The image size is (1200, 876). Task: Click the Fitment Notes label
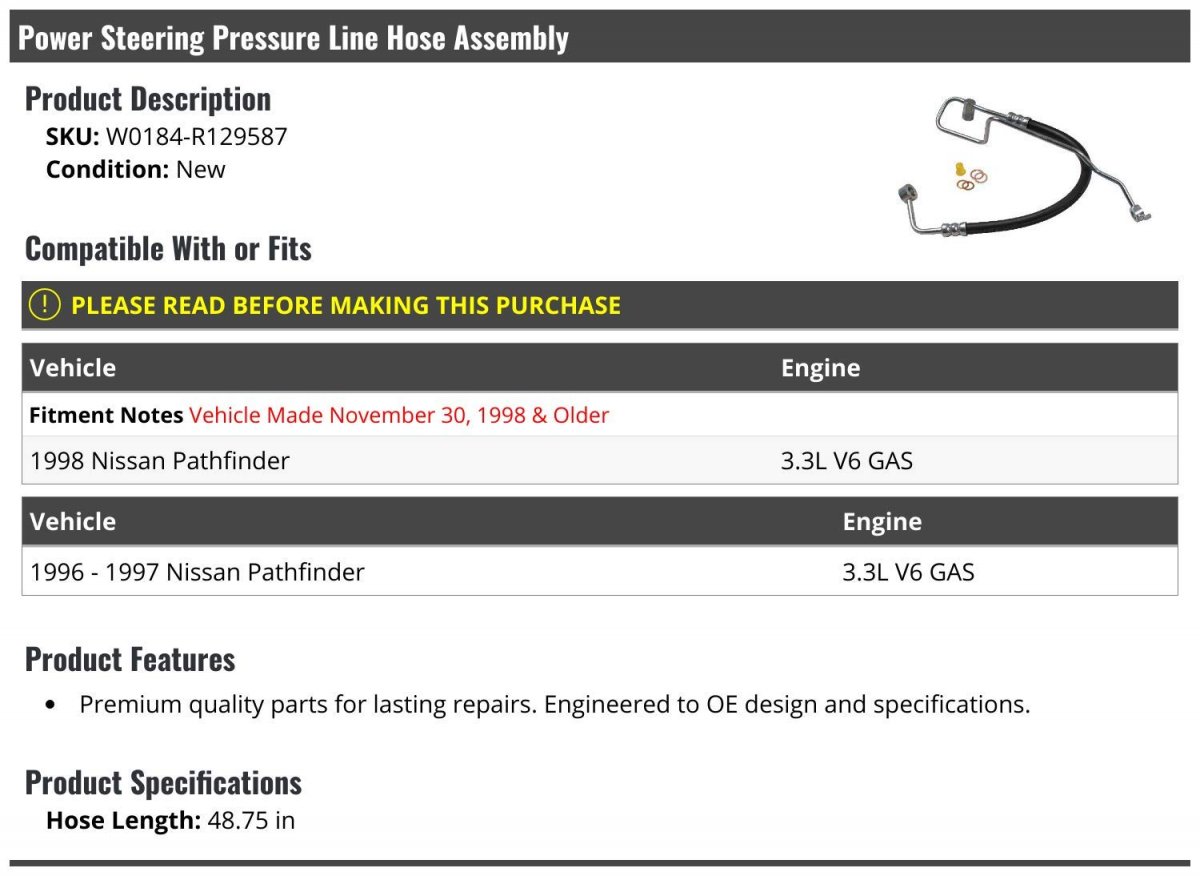click(x=106, y=415)
